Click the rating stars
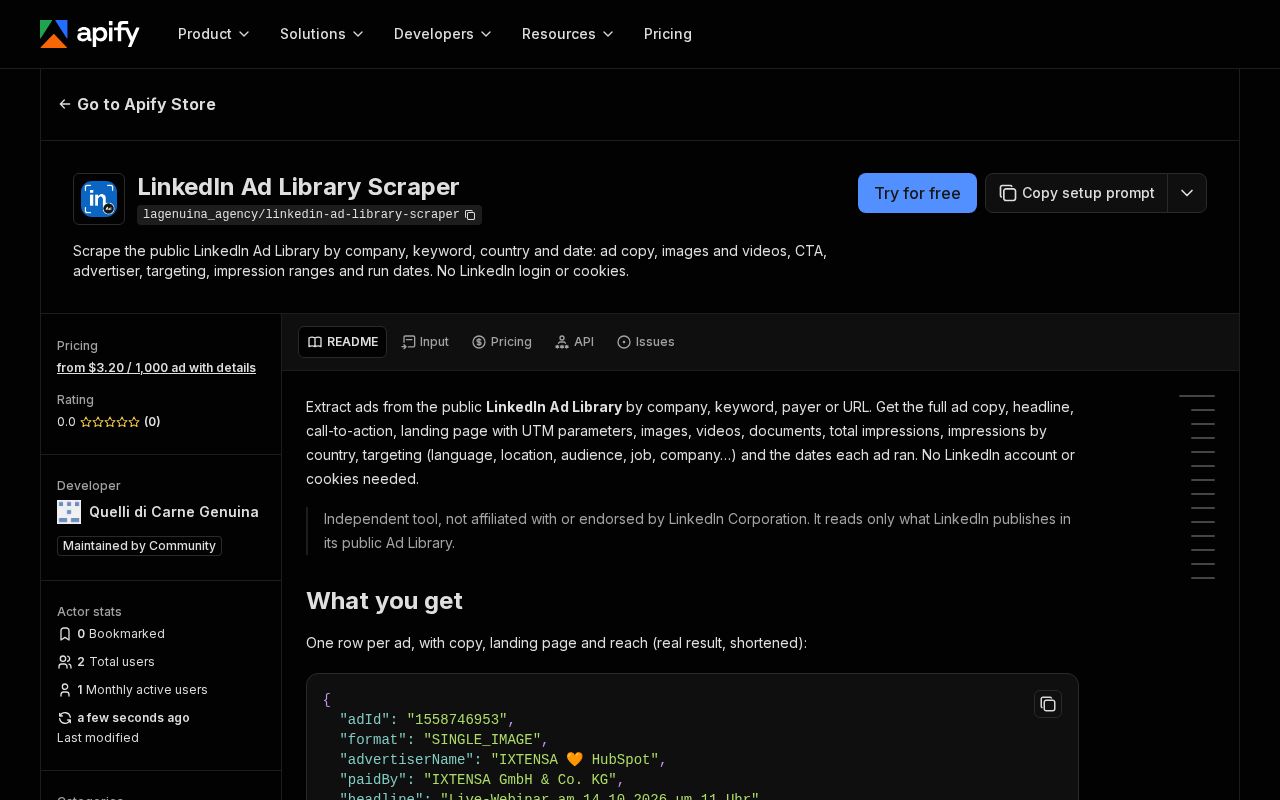 coord(110,422)
